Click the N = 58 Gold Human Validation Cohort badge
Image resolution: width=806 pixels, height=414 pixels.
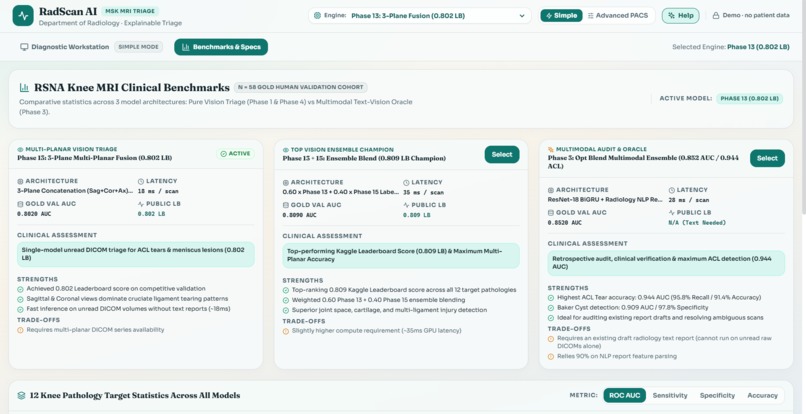(301, 87)
